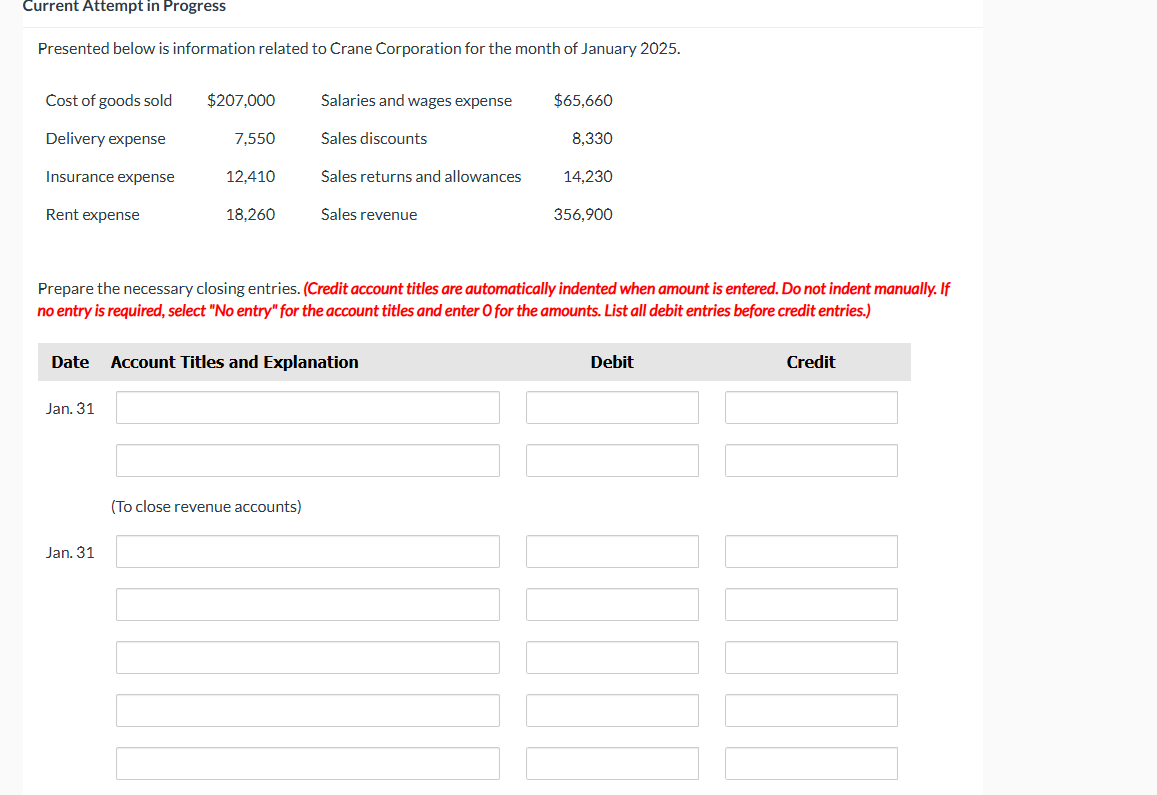Click the third account title field of the second closing entry
Viewport: 1157px width, 795px height.
click(307, 657)
